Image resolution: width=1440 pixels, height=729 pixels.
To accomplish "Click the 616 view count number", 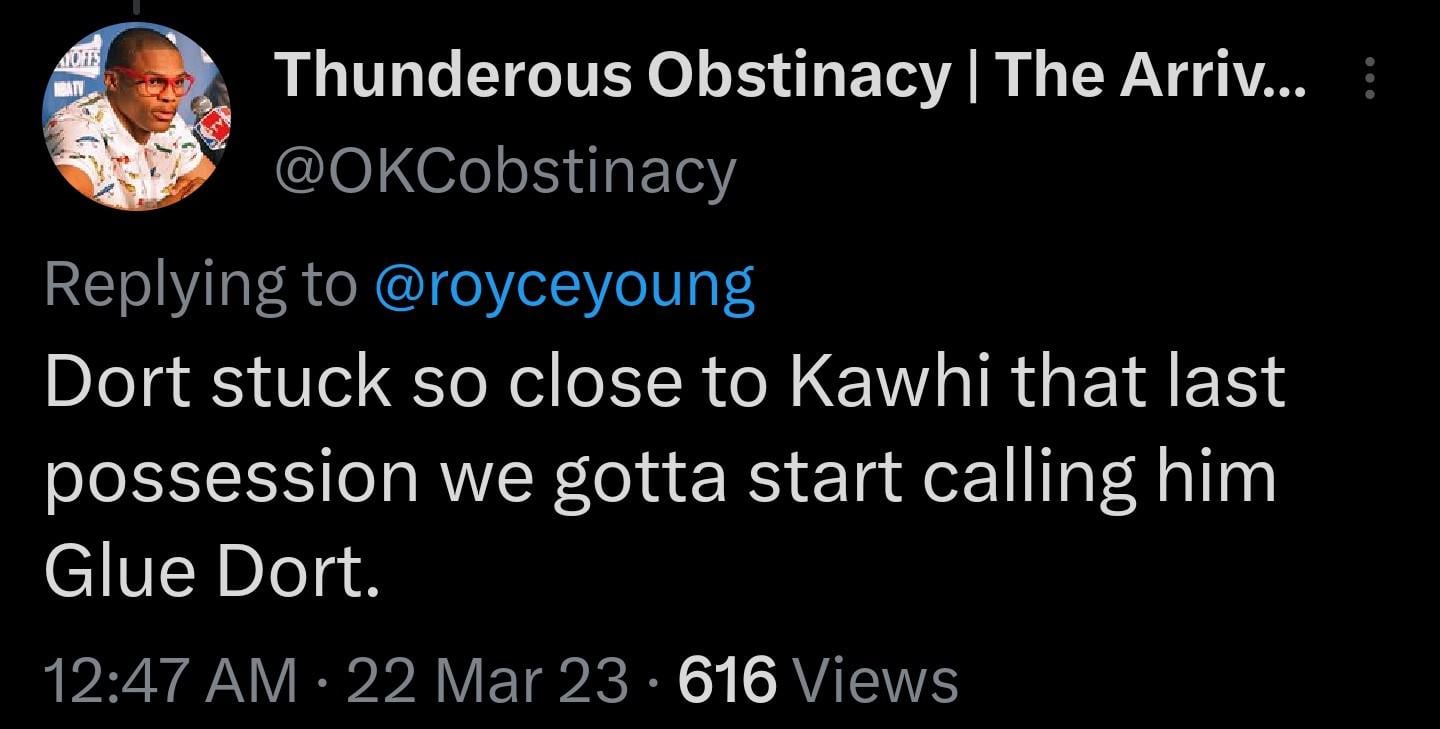I will click(727, 681).
